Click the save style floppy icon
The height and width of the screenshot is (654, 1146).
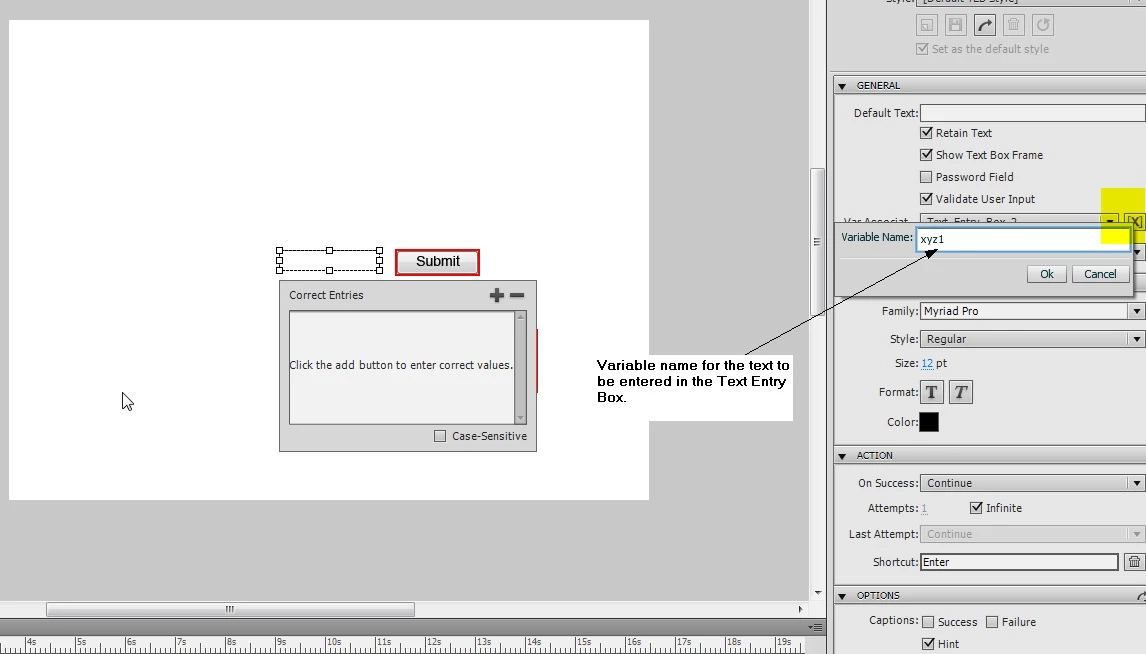pos(955,25)
